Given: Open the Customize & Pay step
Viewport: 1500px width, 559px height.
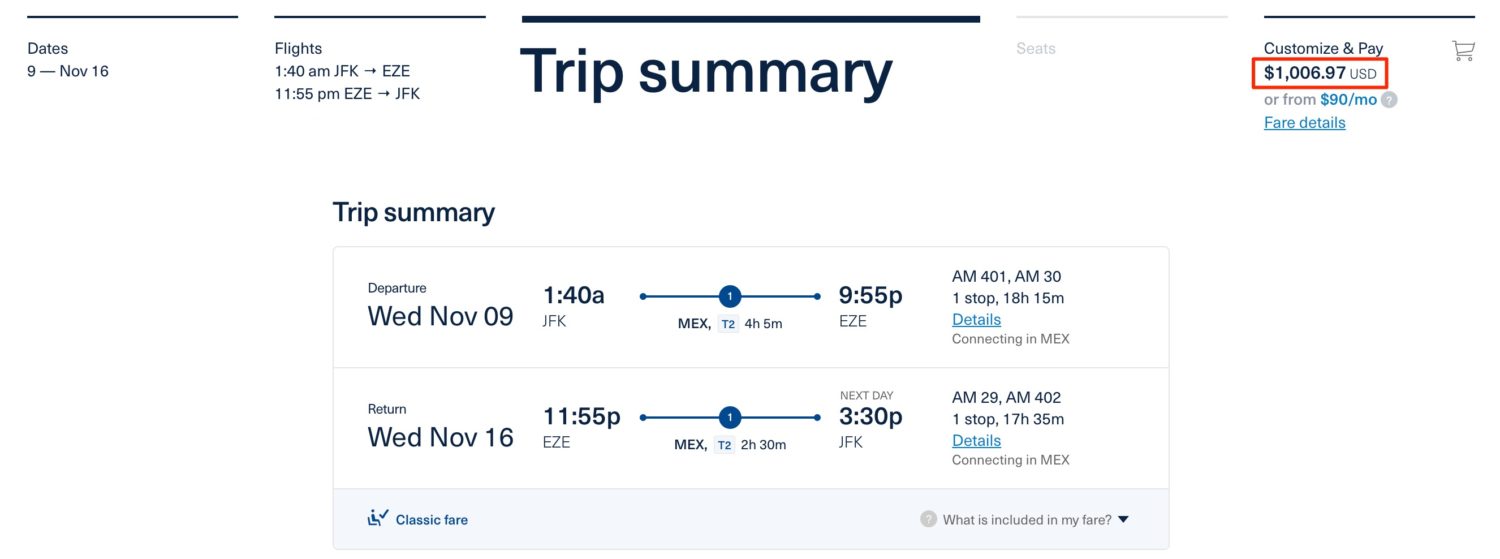Looking at the screenshot, I should [x=1323, y=48].
